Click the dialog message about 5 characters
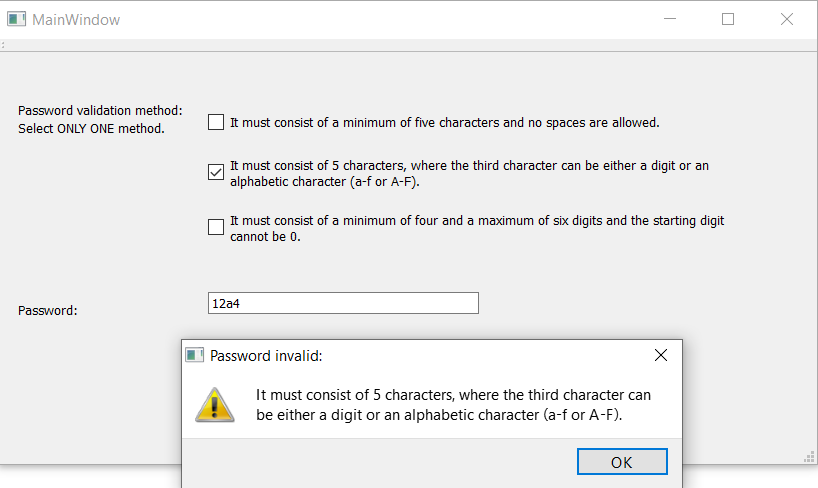 (x=453, y=404)
